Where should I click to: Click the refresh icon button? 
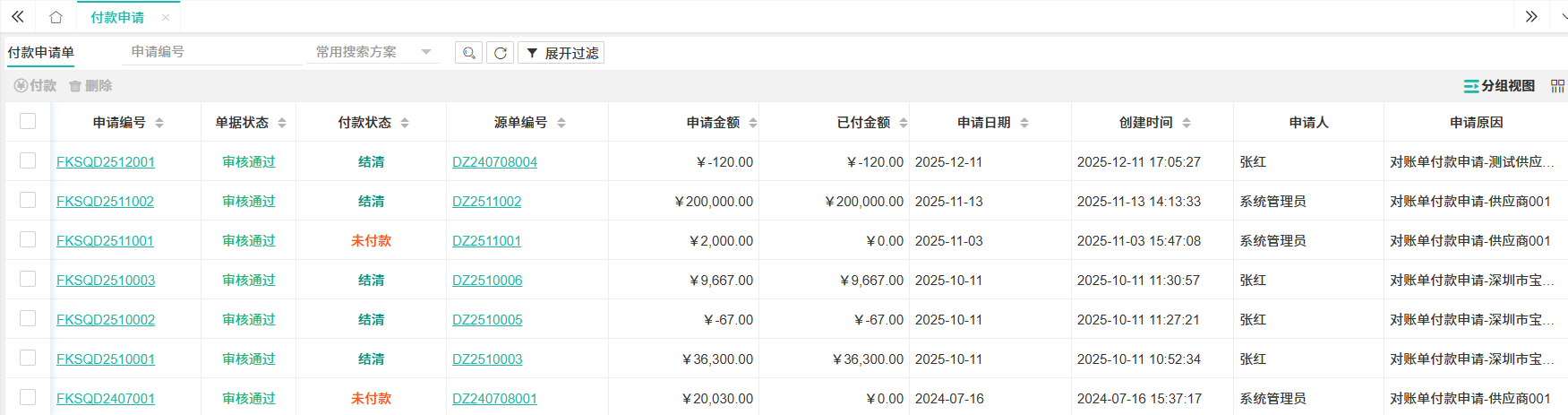click(500, 53)
